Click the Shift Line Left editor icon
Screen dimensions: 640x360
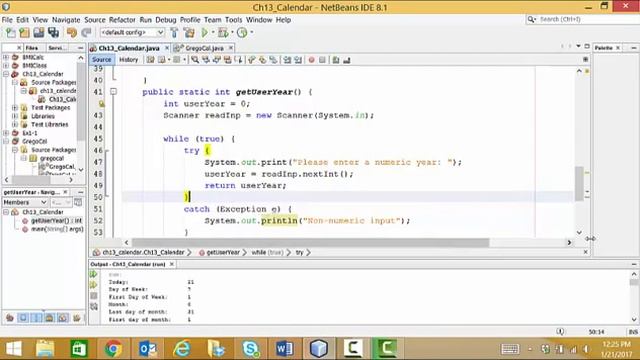[x=287, y=60]
